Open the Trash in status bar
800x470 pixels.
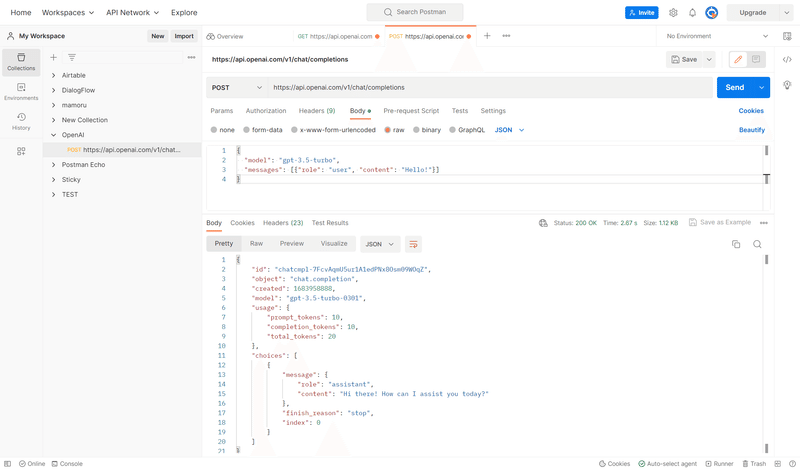click(754, 464)
